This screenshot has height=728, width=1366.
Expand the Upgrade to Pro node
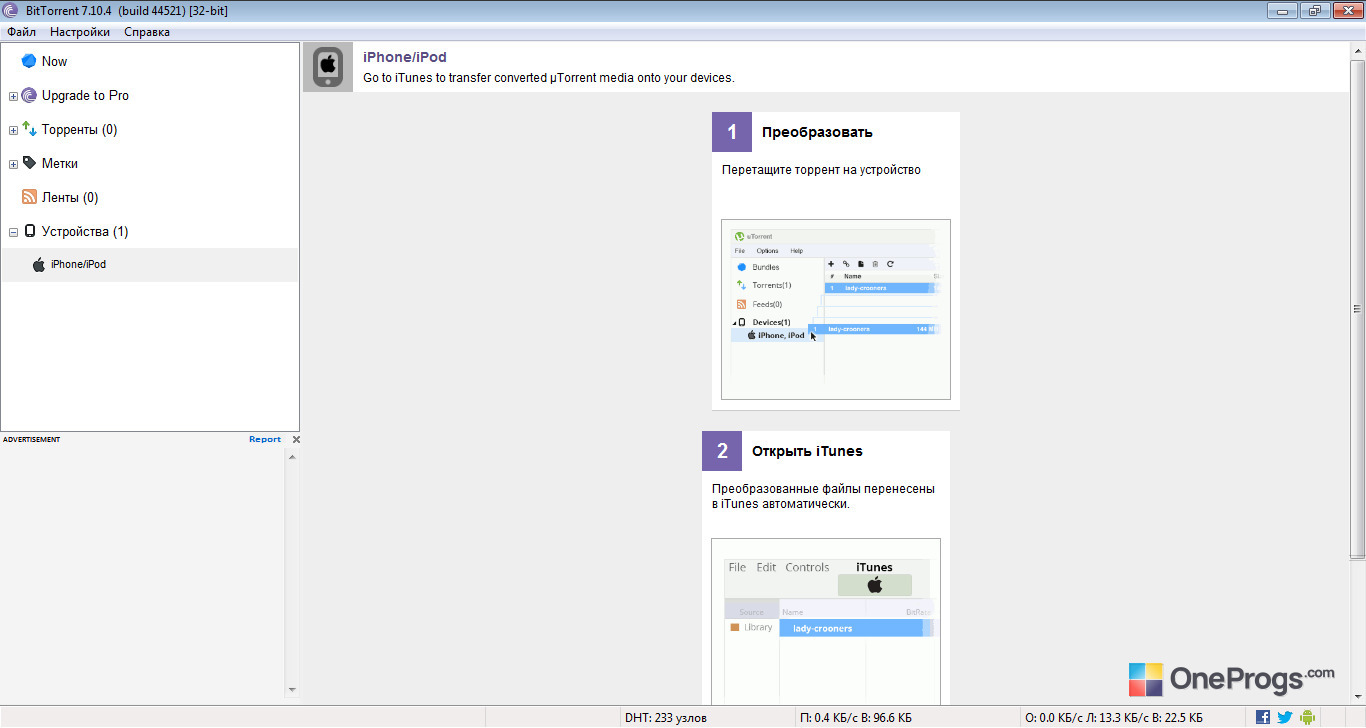coord(13,97)
